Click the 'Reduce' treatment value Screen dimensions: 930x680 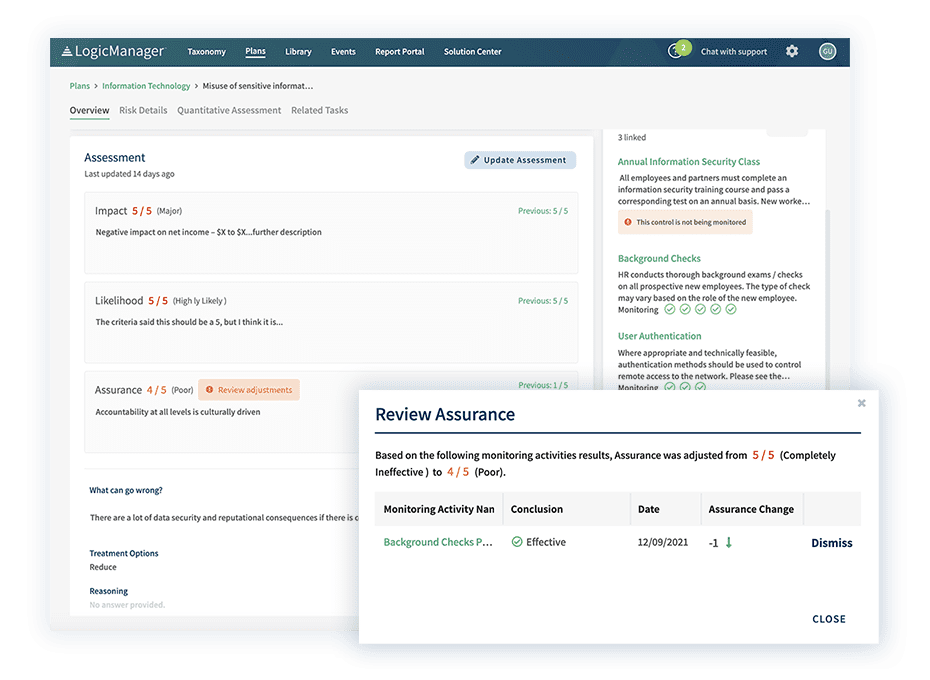103,567
